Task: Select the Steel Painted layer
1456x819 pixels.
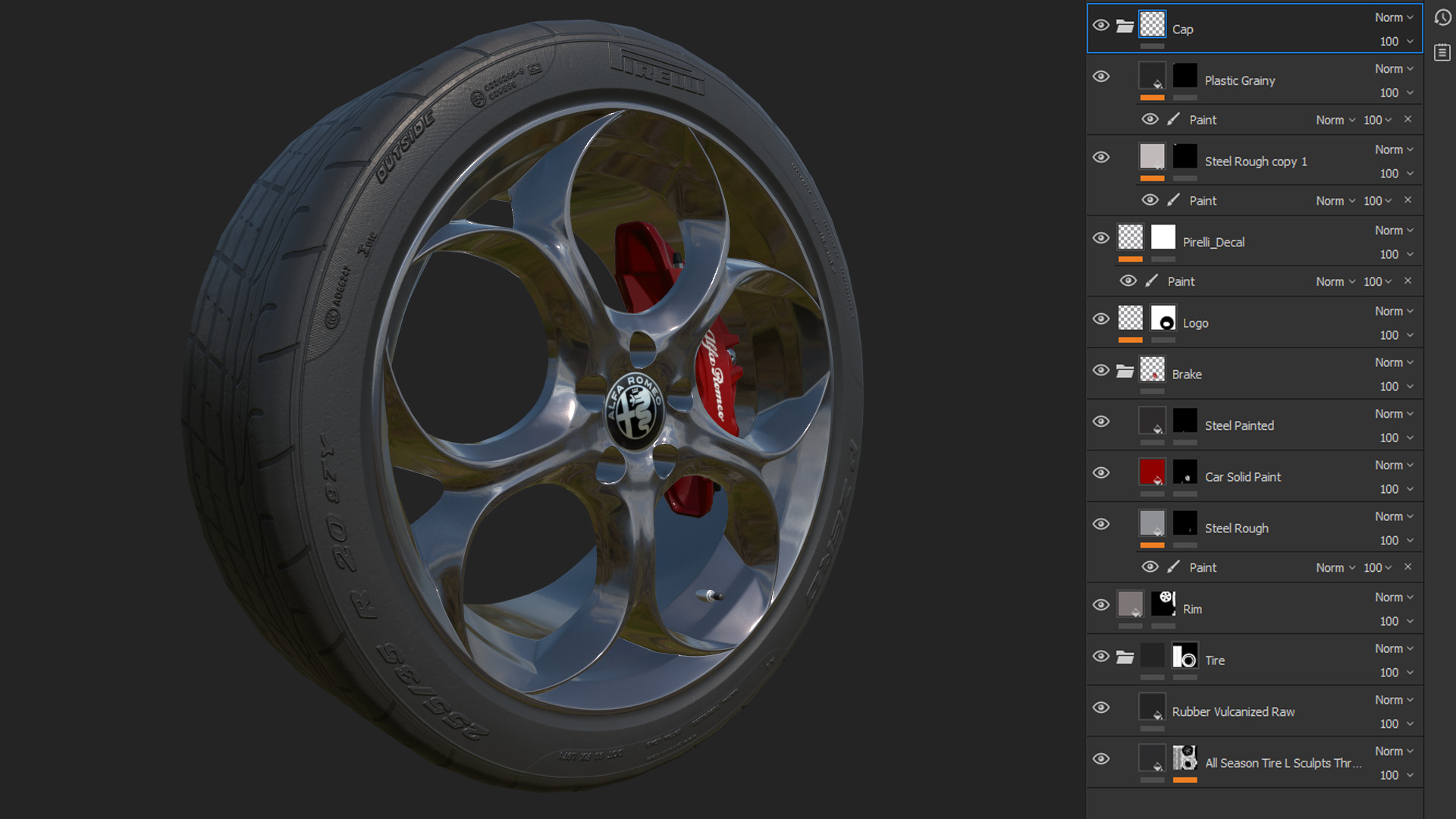Action: 1239,425
